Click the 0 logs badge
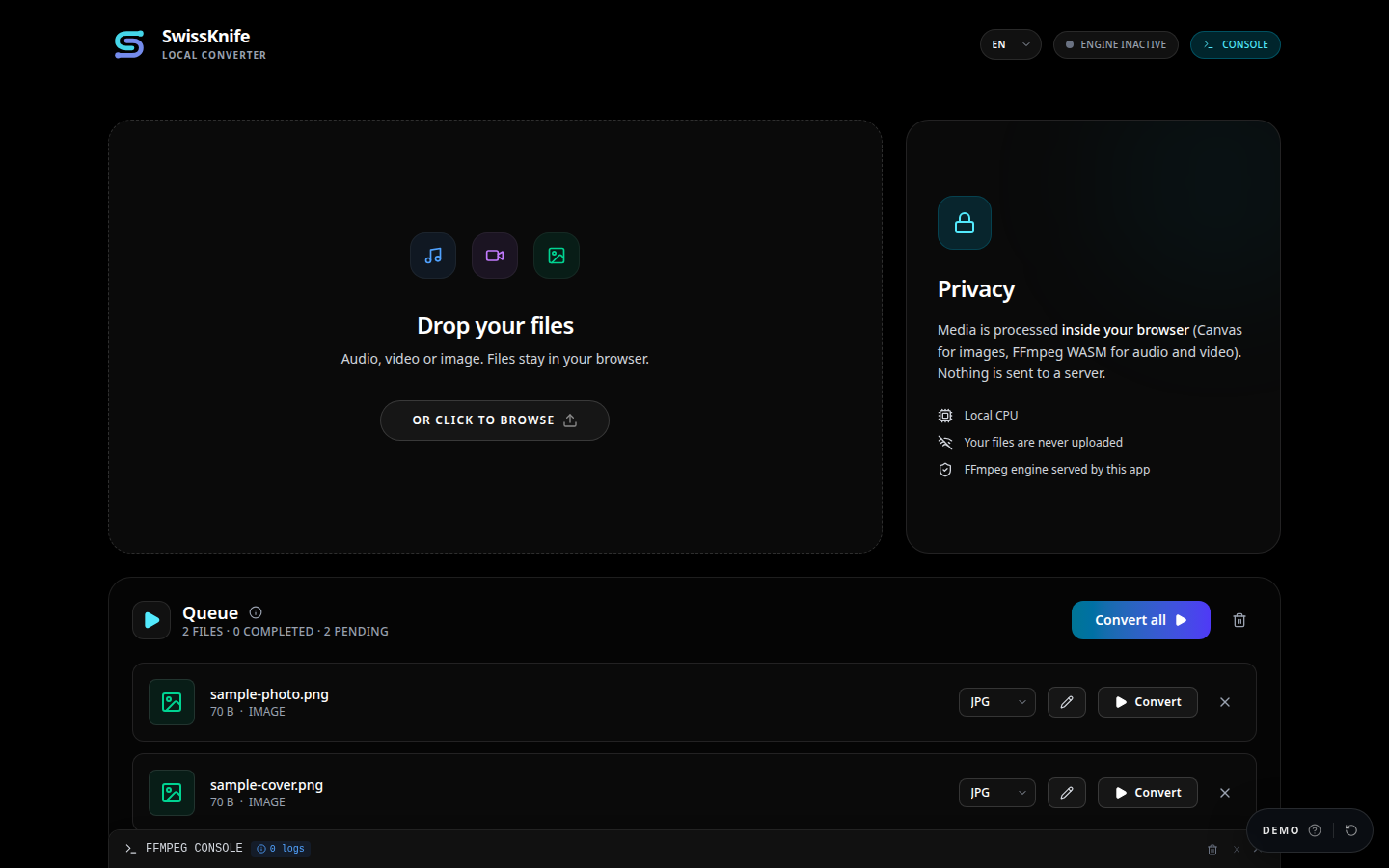The height and width of the screenshot is (868, 1389). pos(281,849)
